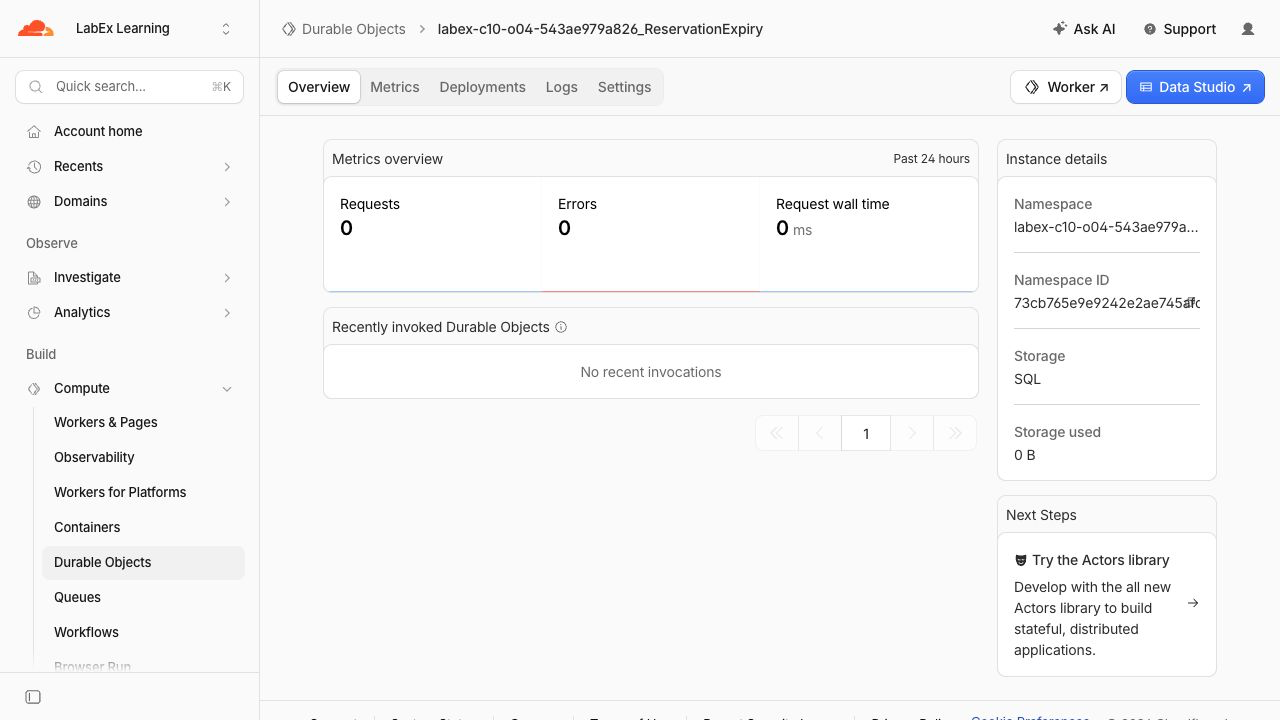Expand the Analytics chevron
This screenshot has width=1280, height=720.
pyautogui.click(x=227, y=313)
